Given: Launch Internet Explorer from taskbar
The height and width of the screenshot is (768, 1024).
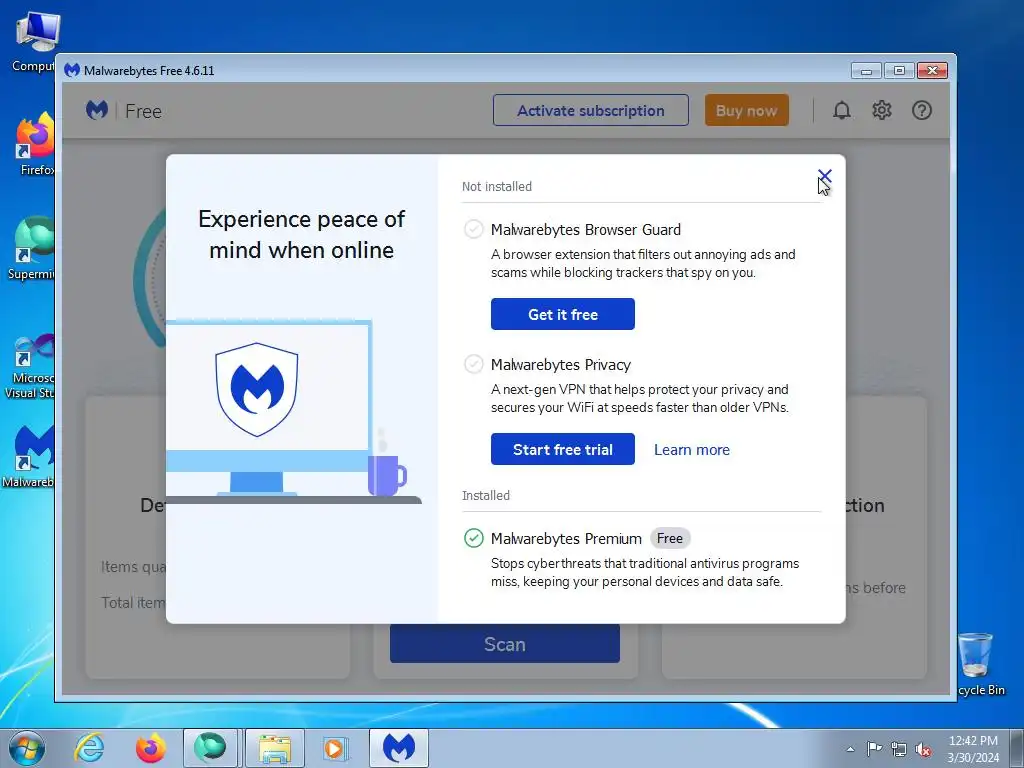Looking at the screenshot, I should click(x=89, y=748).
